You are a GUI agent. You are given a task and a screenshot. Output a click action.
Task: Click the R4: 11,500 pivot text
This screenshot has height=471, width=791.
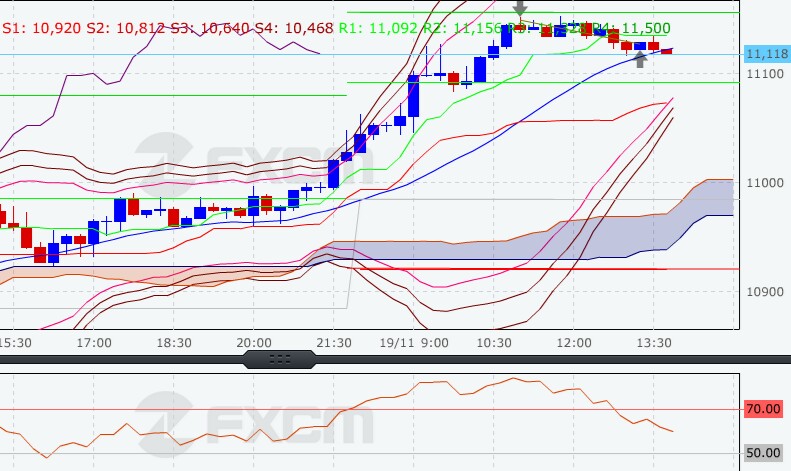(631, 28)
